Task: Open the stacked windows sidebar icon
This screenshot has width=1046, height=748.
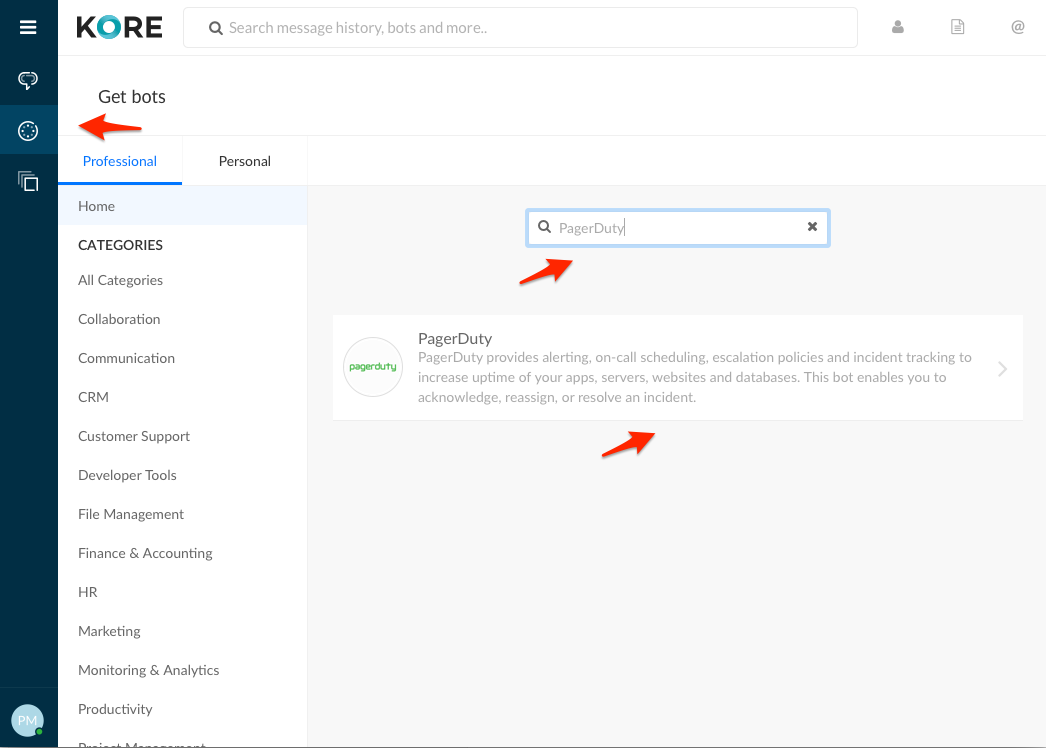Action: (x=28, y=181)
